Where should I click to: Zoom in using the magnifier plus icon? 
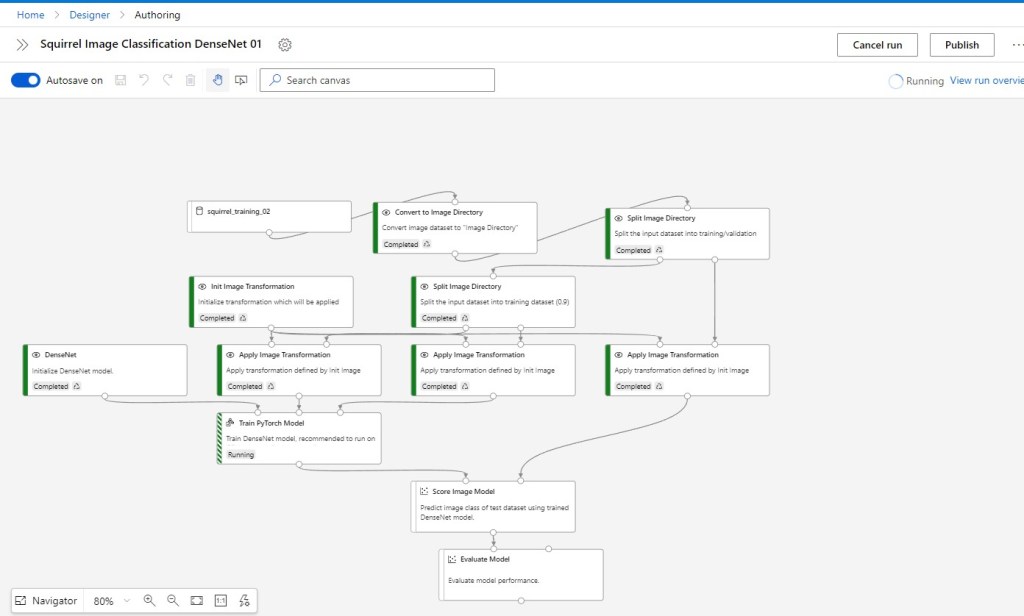tap(148, 600)
